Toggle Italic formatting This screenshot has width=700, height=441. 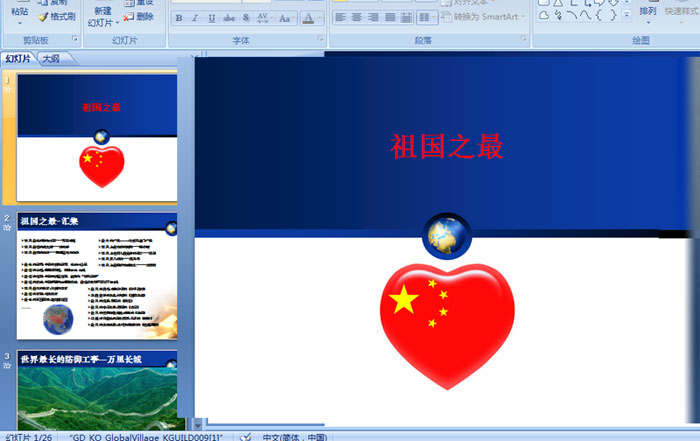click(195, 18)
